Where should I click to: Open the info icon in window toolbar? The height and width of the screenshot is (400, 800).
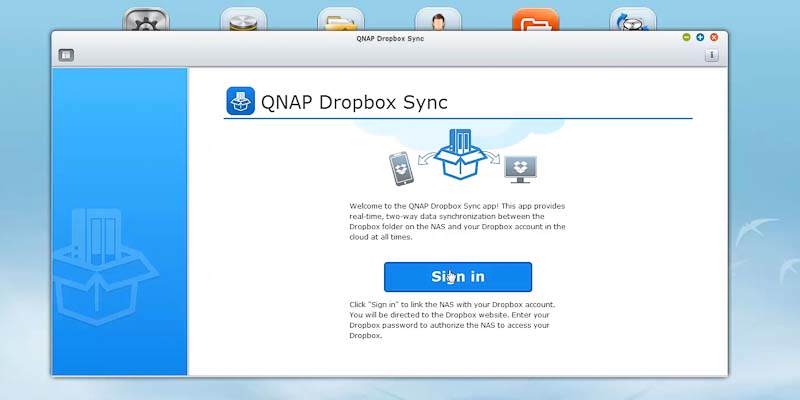point(711,56)
